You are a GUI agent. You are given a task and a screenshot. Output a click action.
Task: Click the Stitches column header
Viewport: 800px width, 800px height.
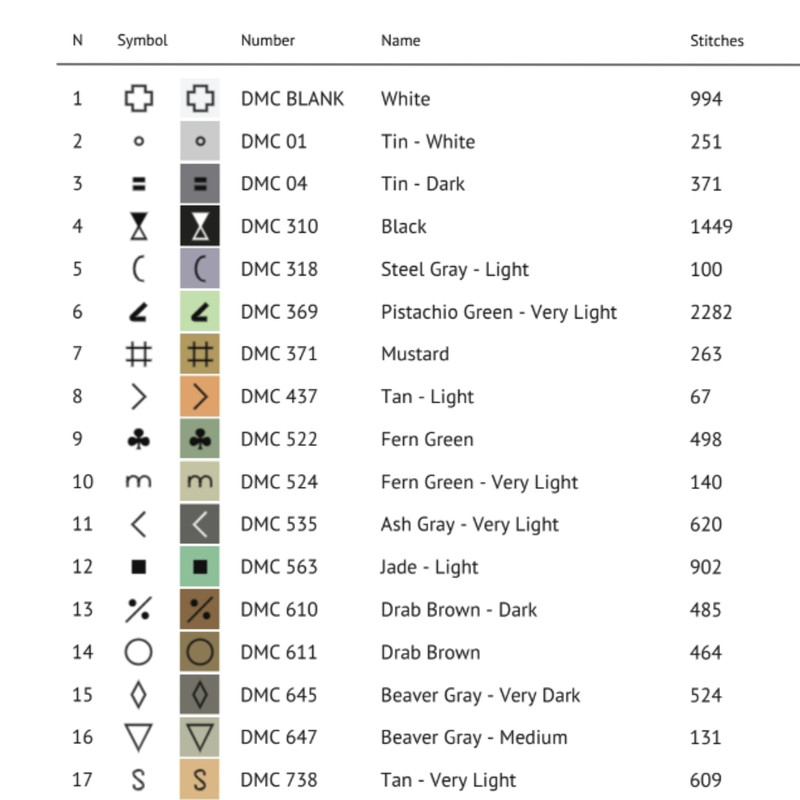click(717, 41)
